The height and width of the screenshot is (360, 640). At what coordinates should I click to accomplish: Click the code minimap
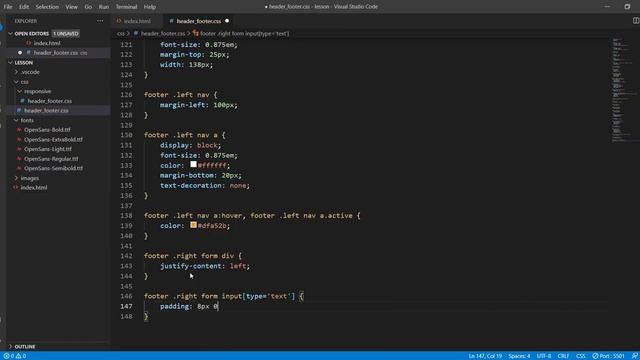click(624, 90)
